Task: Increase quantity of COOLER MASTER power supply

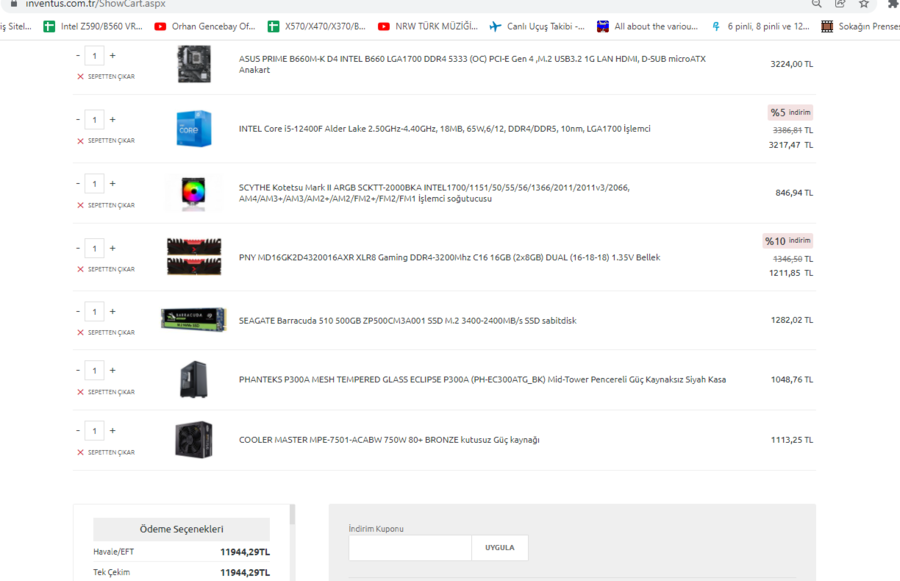Action: tap(112, 431)
